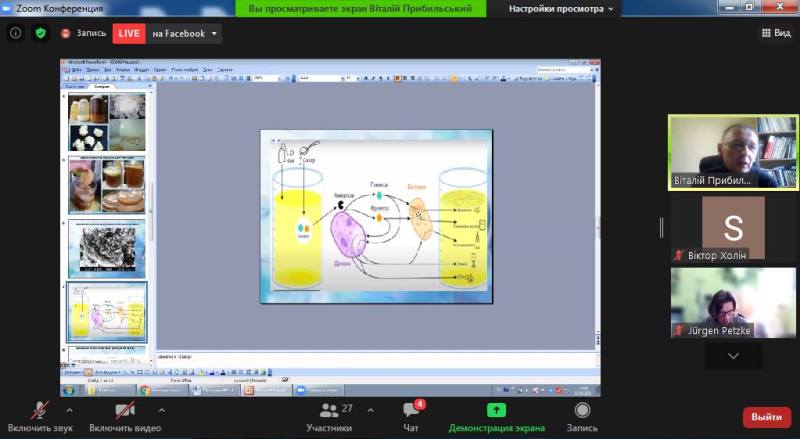800x439 pixels.
Task: Select the highlighted diagram slide thumbnail
Action: (107, 312)
